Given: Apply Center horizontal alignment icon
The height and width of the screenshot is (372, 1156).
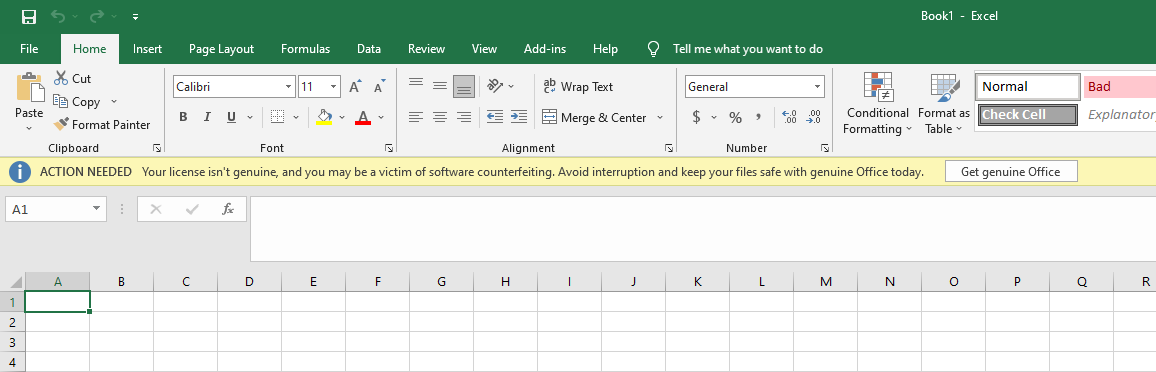Looking at the screenshot, I should (440, 116).
